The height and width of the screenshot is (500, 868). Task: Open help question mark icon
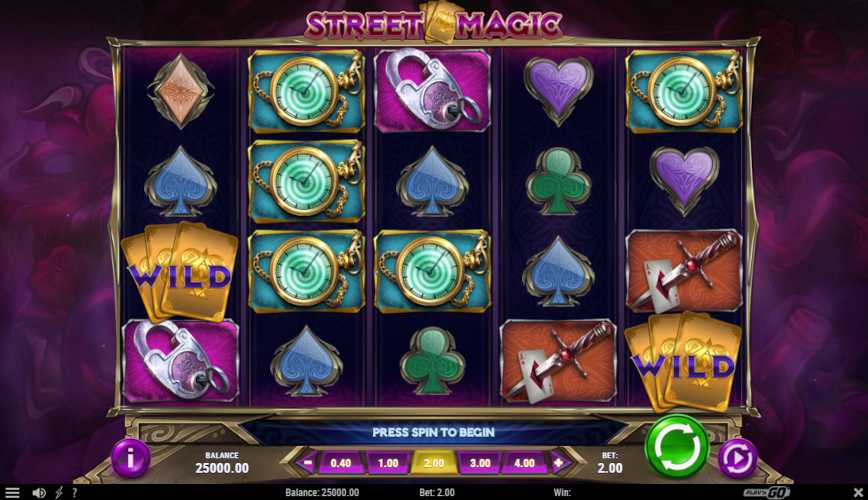(x=74, y=492)
